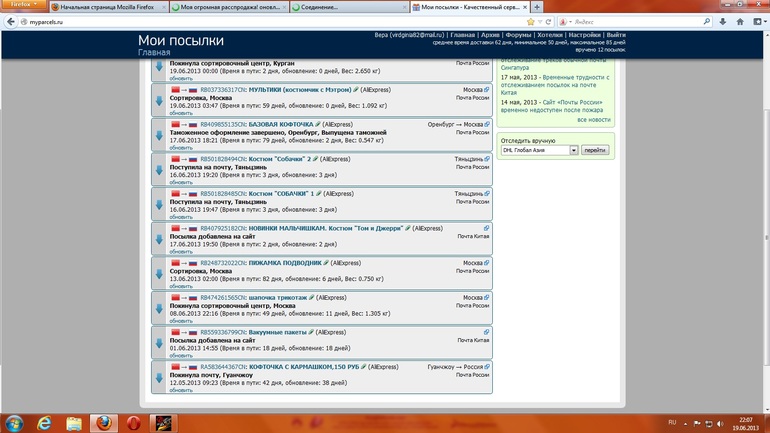
Task: Reload the page with the refresh icon
Action: [549, 22]
